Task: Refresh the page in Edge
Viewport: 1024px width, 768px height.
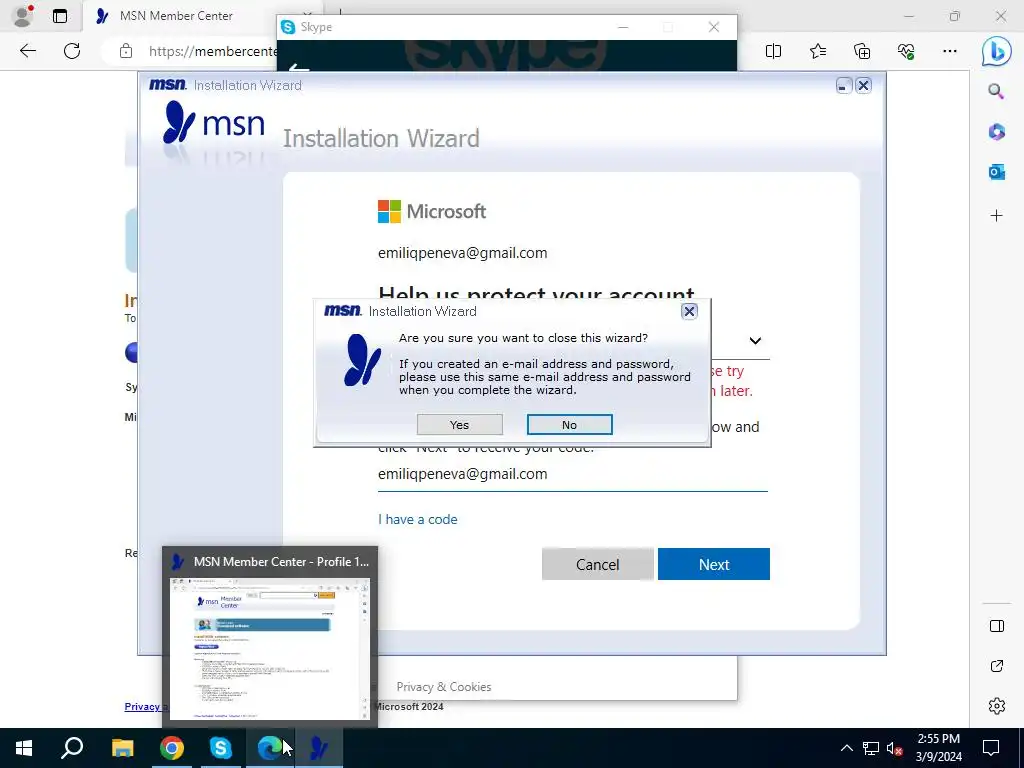Action: tap(72, 51)
